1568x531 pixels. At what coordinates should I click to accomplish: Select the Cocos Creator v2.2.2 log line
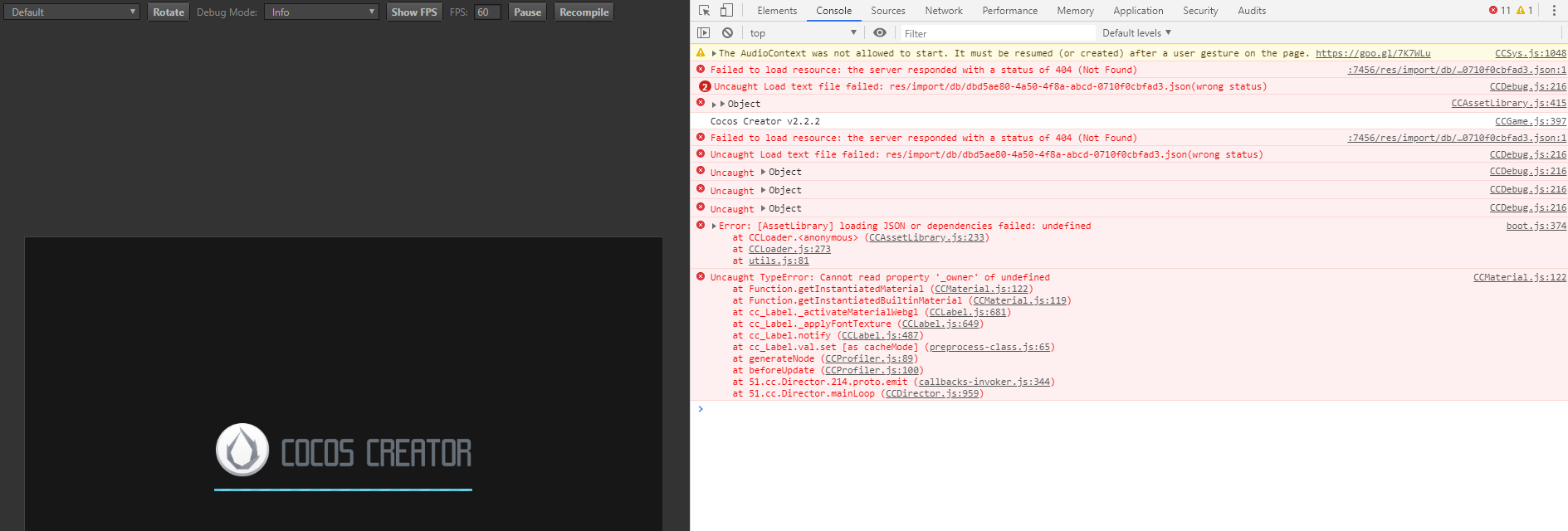tap(764, 121)
